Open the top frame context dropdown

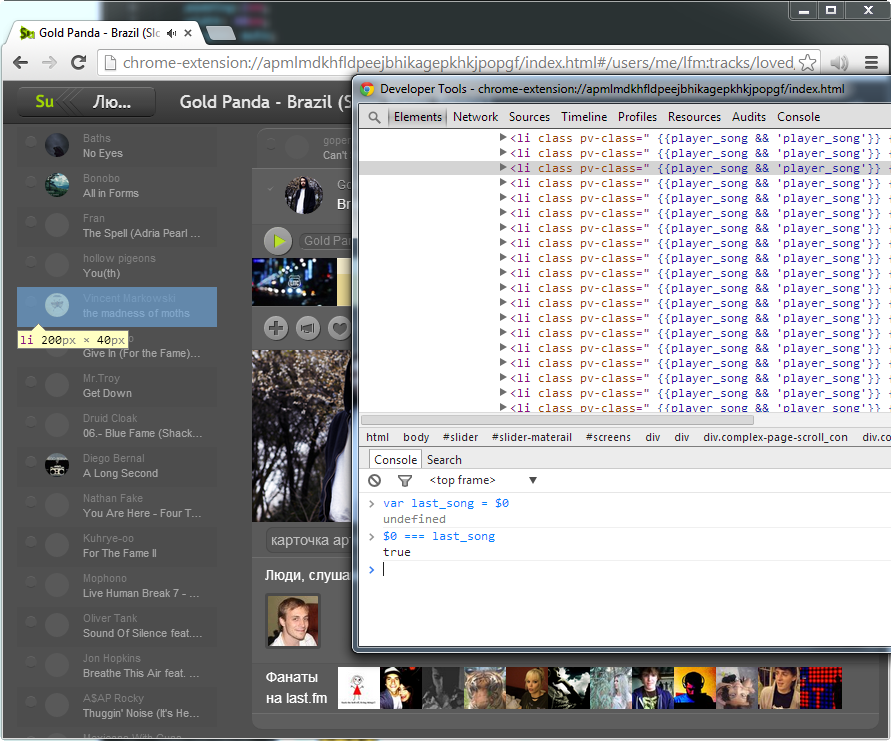pyautogui.click(x=482, y=481)
